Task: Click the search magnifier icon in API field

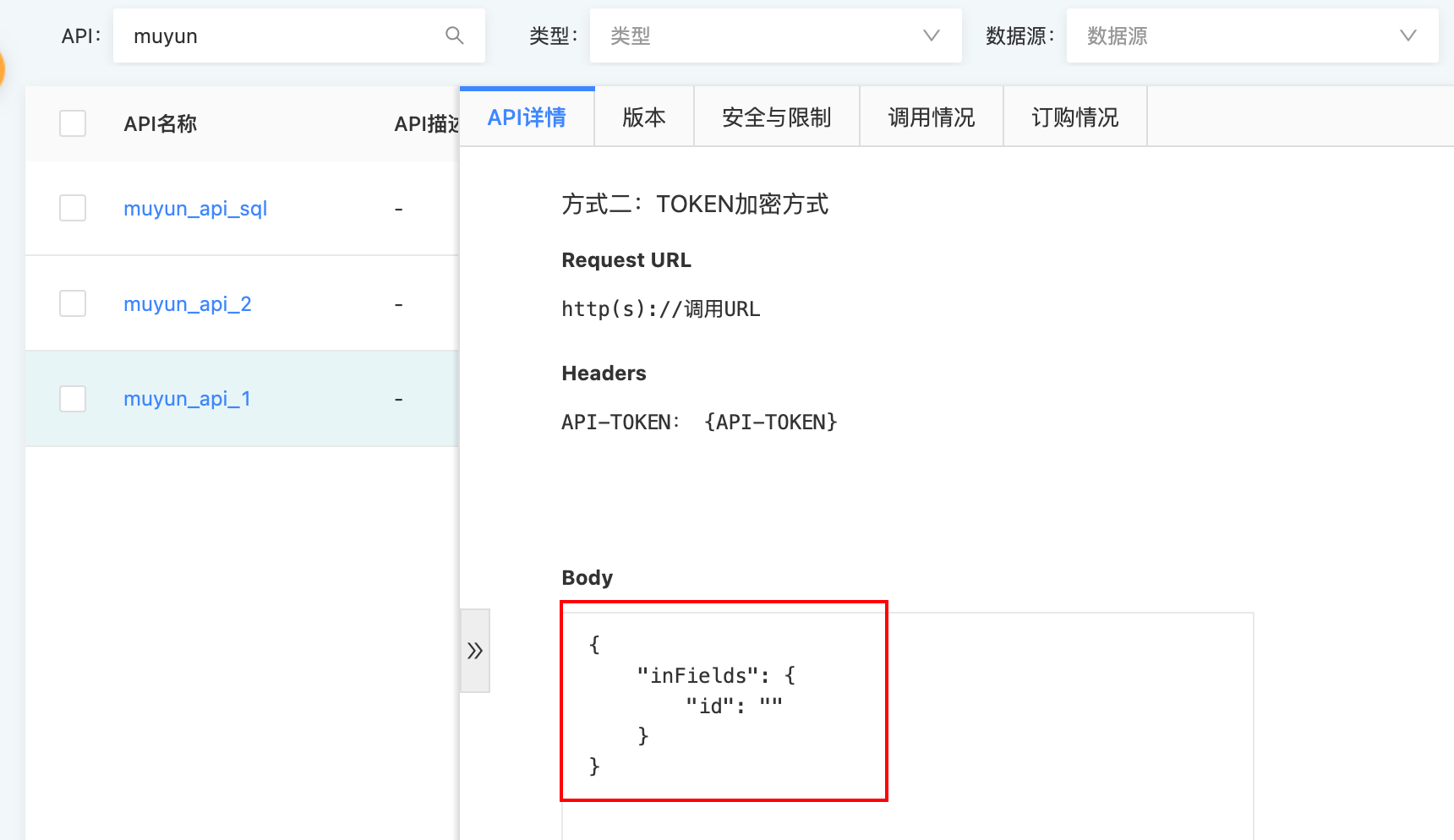Action: [454, 35]
